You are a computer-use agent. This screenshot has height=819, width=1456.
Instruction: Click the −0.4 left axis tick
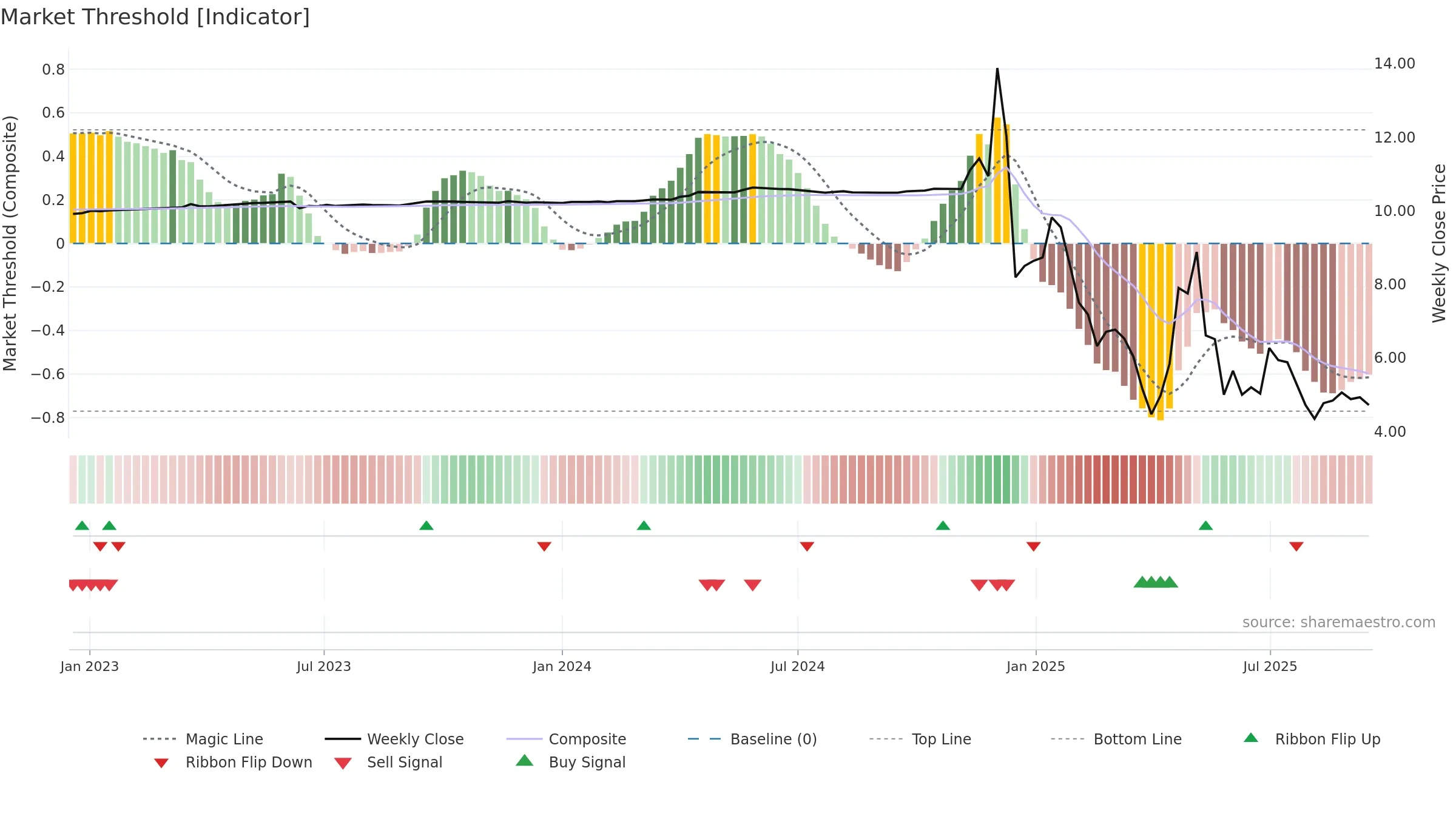pos(48,331)
